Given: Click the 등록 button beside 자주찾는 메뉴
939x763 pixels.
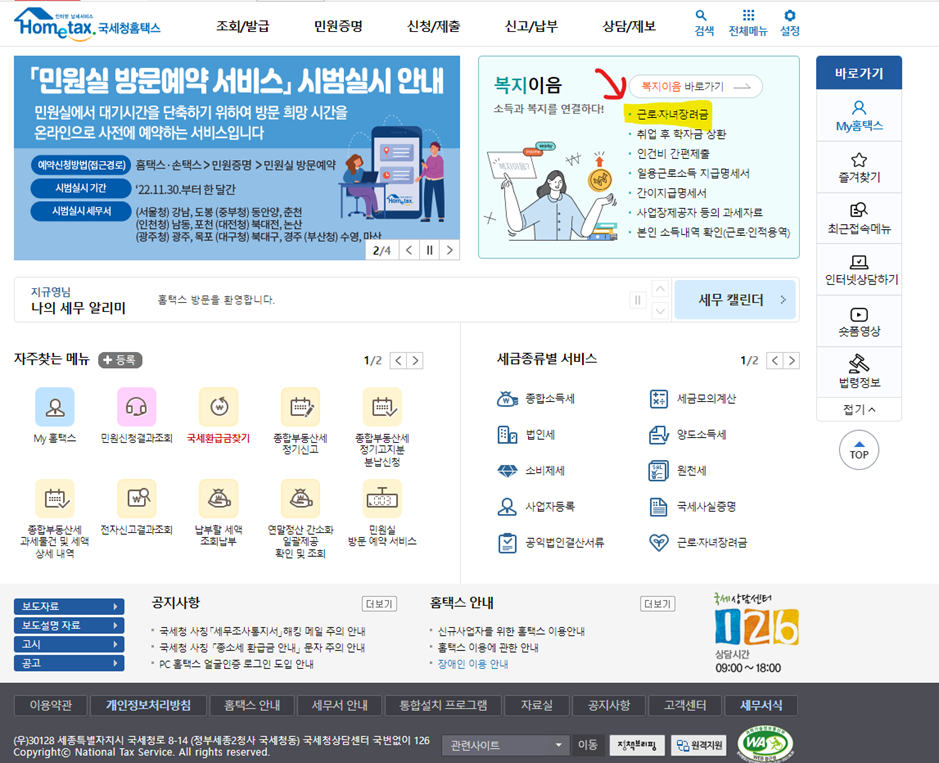Looking at the screenshot, I should pyautogui.click(x=120, y=360).
